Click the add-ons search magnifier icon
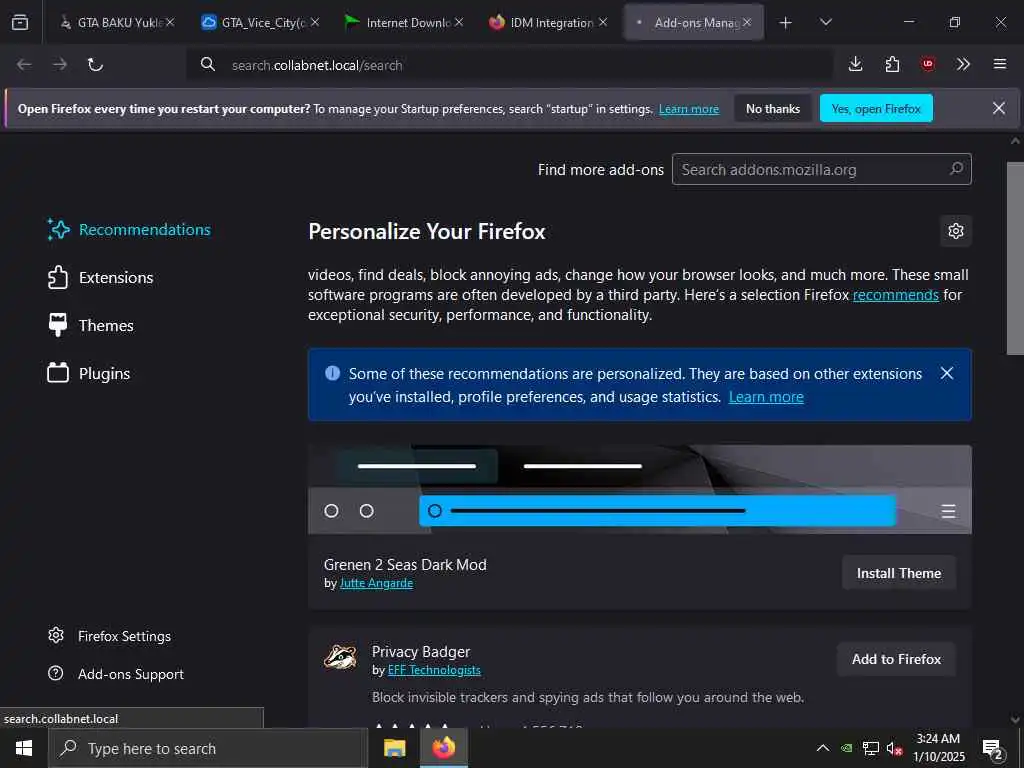1024x768 pixels. [956, 169]
